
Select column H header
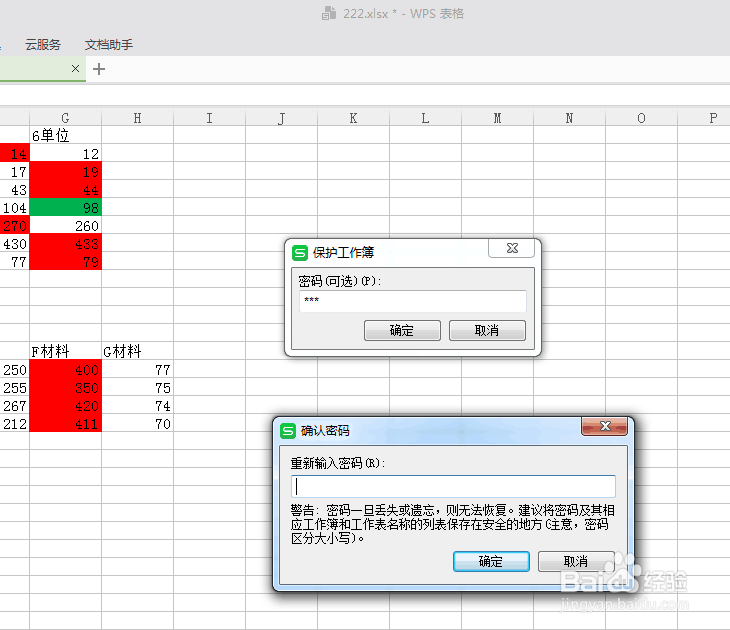pos(137,118)
